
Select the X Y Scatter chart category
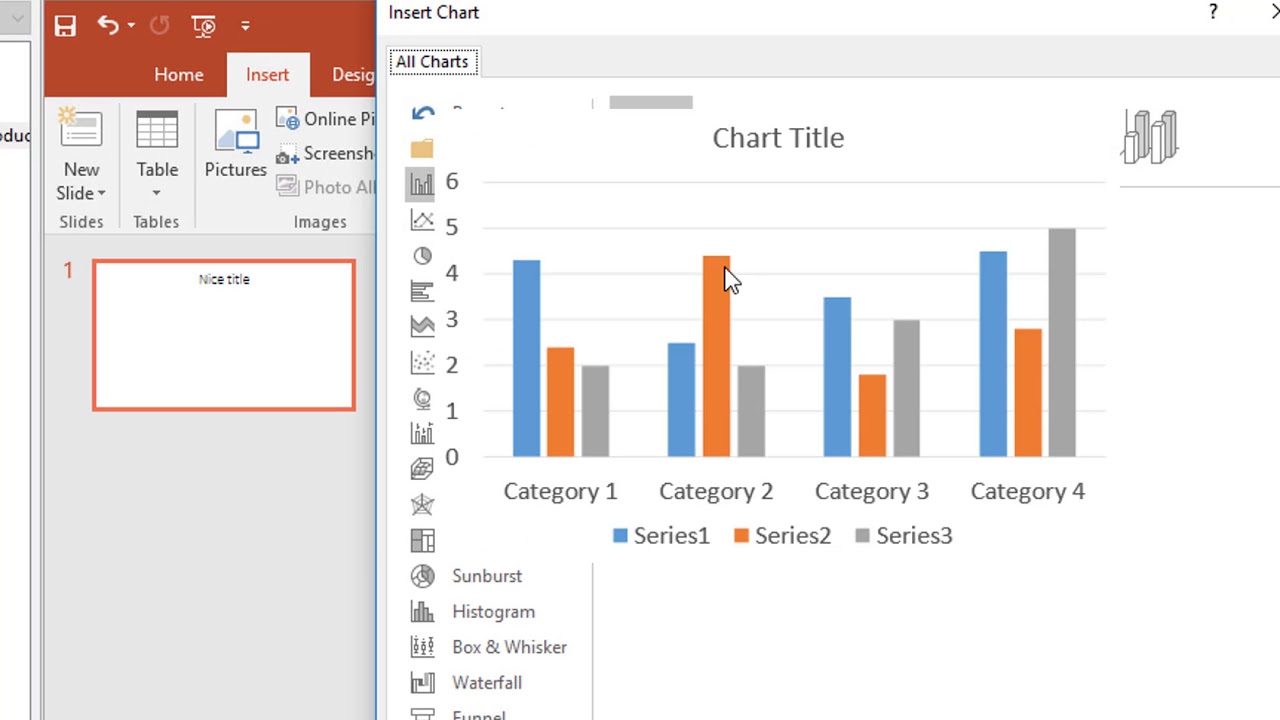tap(422, 362)
